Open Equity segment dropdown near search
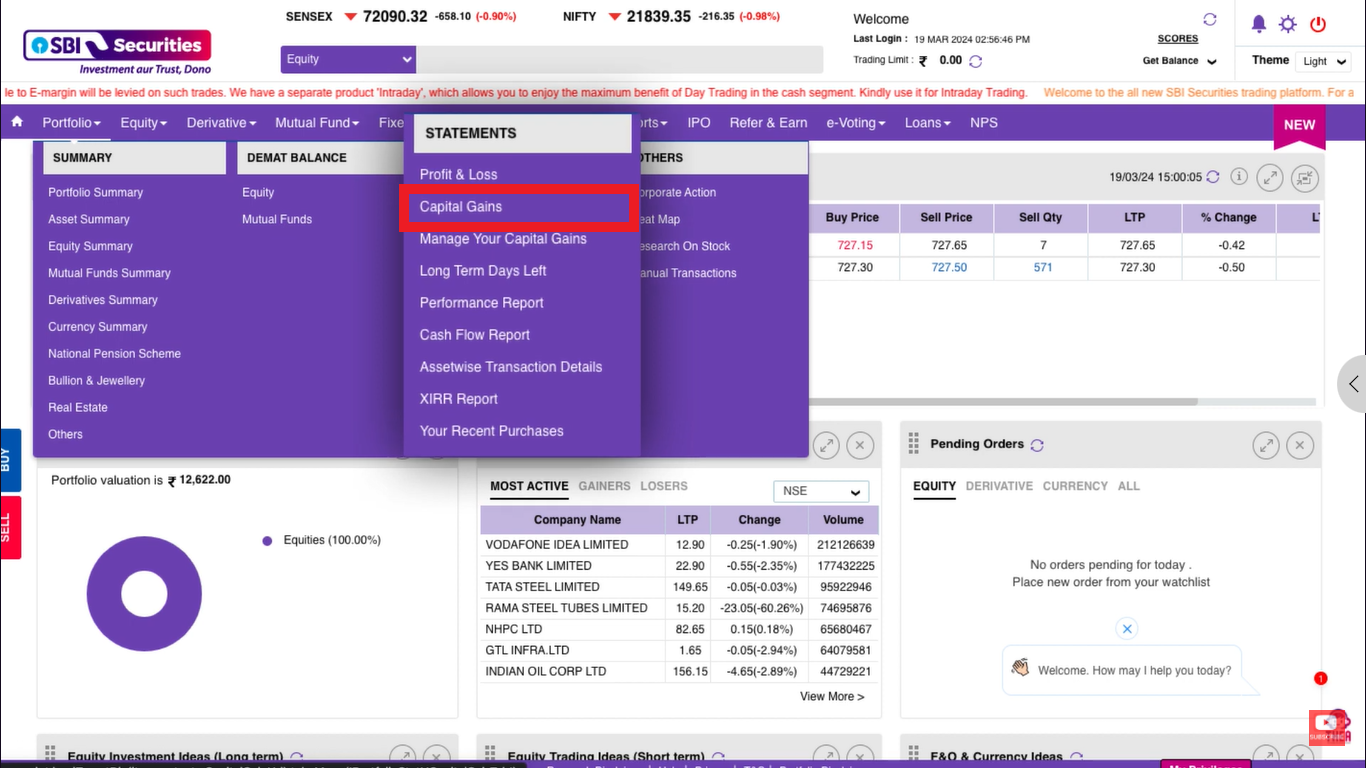This screenshot has height=768, width=1366. pyautogui.click(x=348, y=59)
